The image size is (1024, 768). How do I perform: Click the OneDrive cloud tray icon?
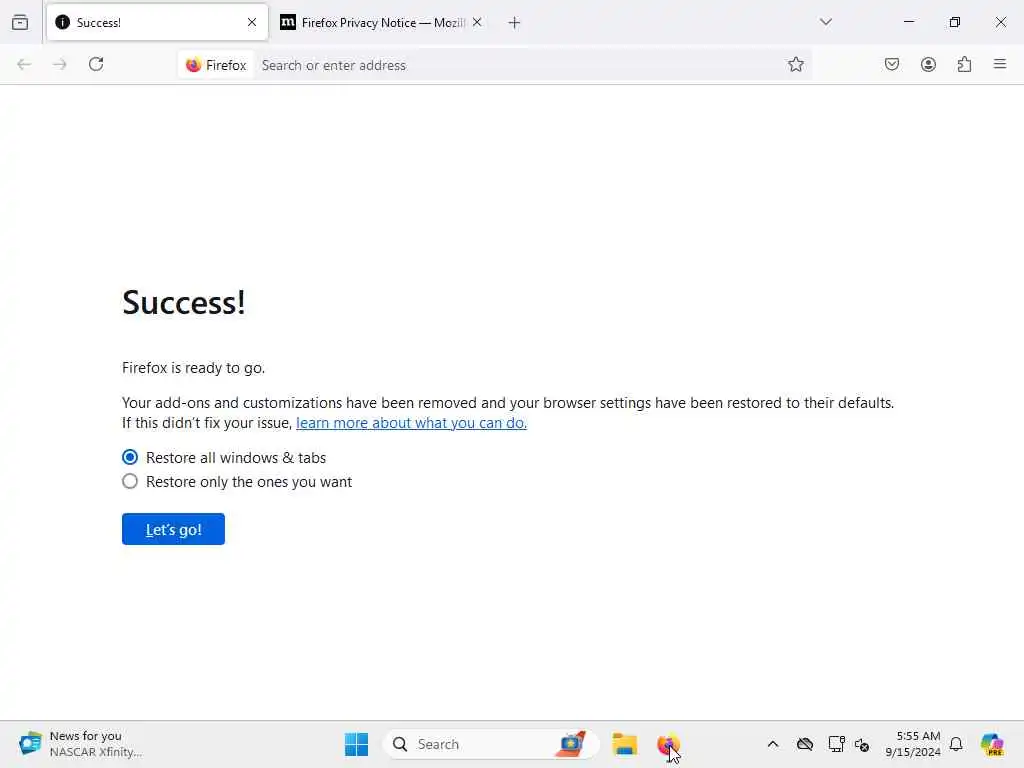pyautogui.click(x=805, y=744)
